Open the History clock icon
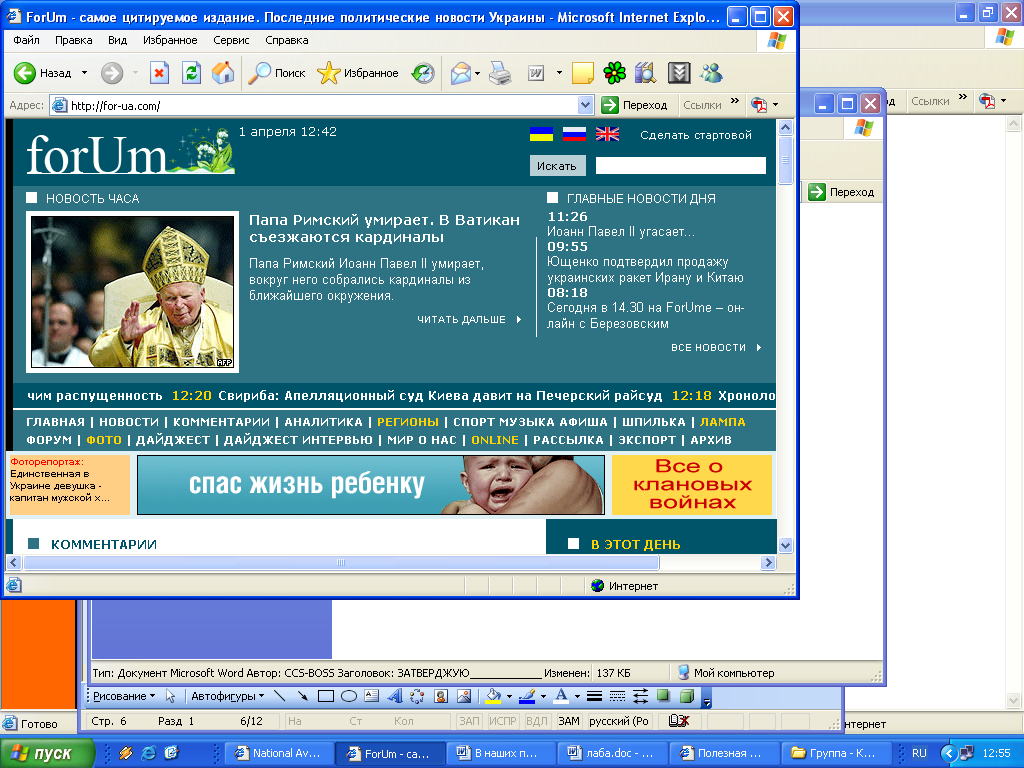Viewport: 1024px width, 768px height. pos(423,73)
